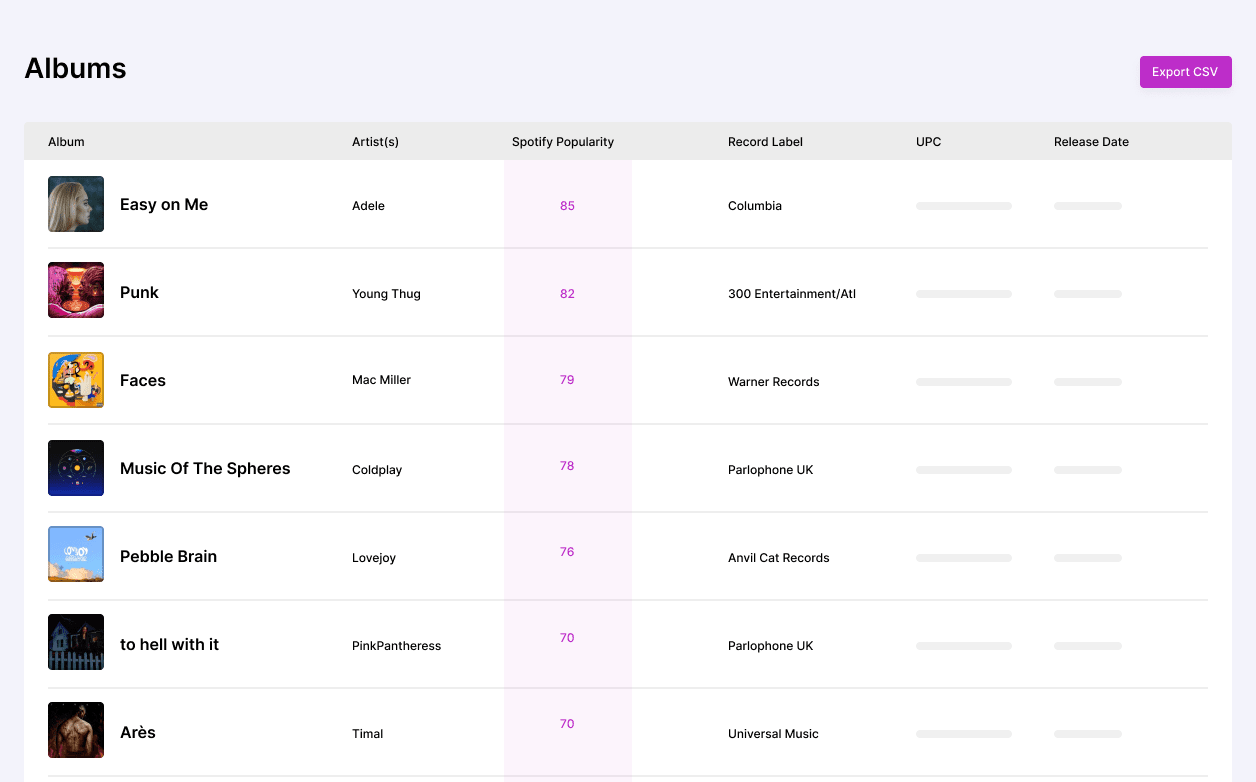Open the Easy on Me album cover

pyautogui.click(x=76, y=204)
